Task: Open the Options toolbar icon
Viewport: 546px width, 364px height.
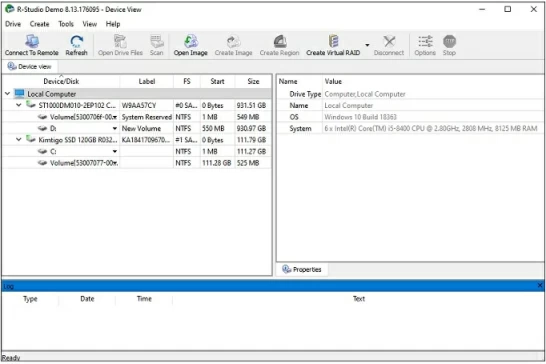Action: (425, 41)
